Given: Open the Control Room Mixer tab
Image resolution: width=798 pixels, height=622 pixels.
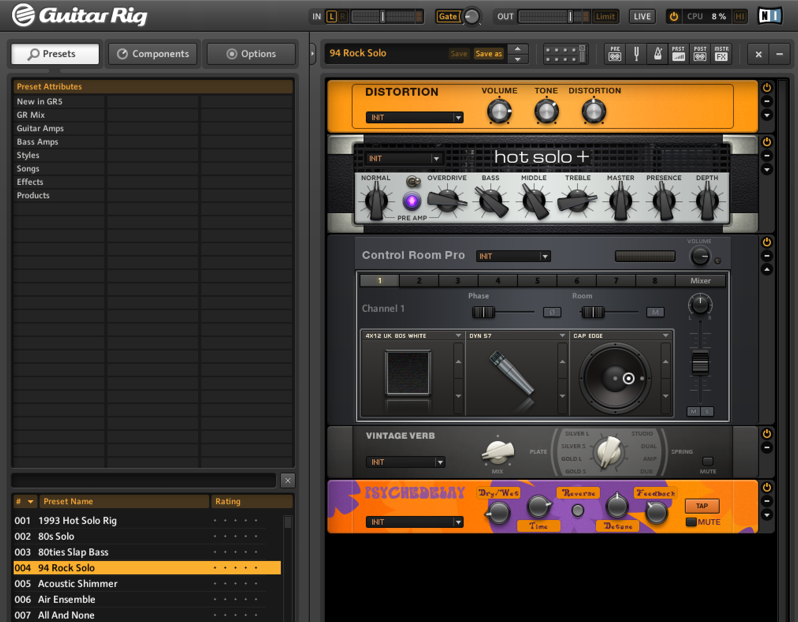Looking at the screenshot, I should (x=700, y=280).
